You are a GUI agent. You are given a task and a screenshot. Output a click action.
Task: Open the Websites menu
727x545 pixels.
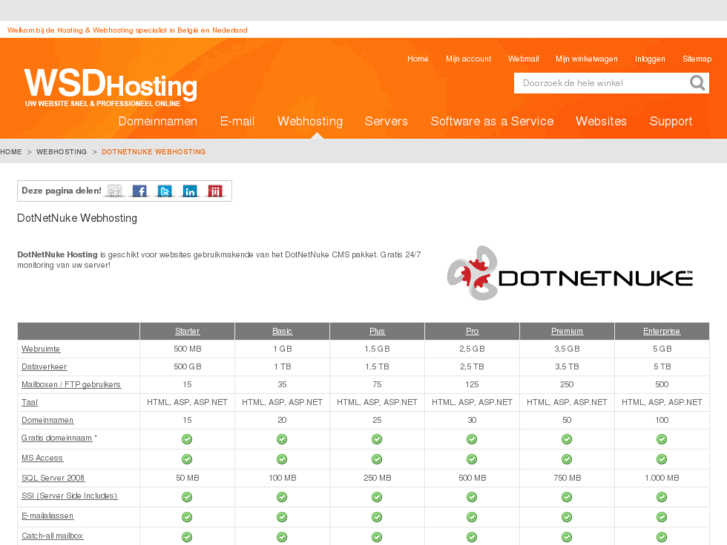point(601,122)
